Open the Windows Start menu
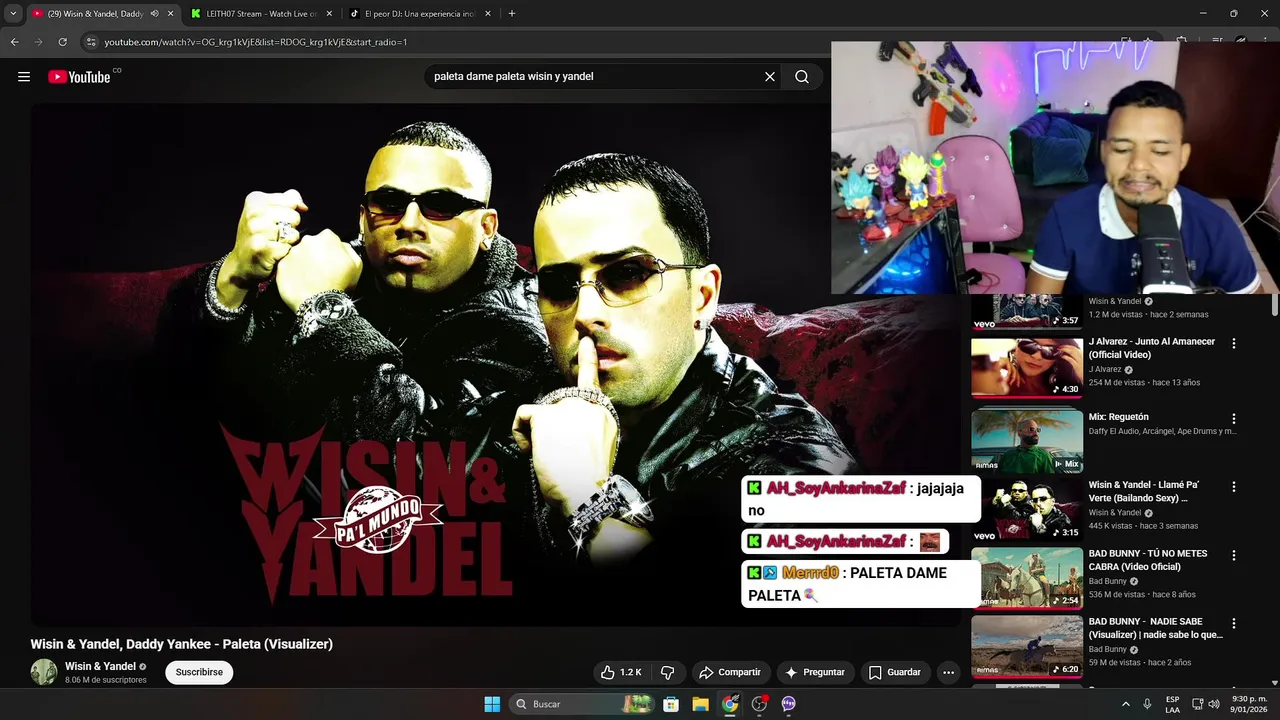This screenshot has height=720, width=1280. coord(492,704)
